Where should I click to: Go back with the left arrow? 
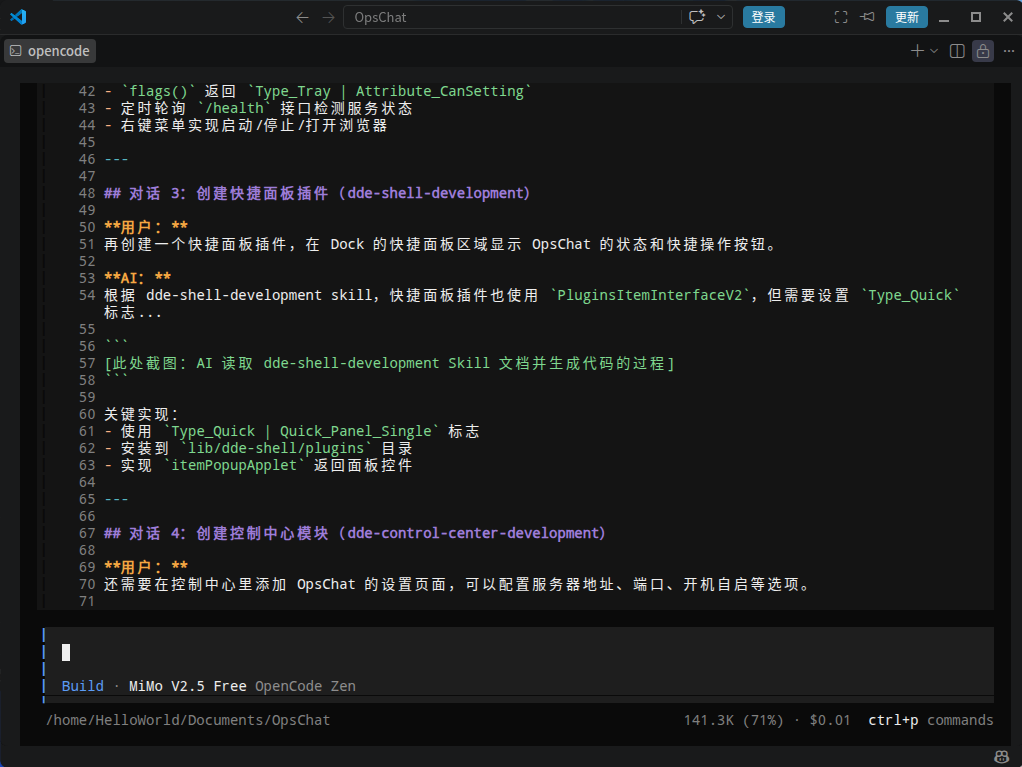click(302, 18)
